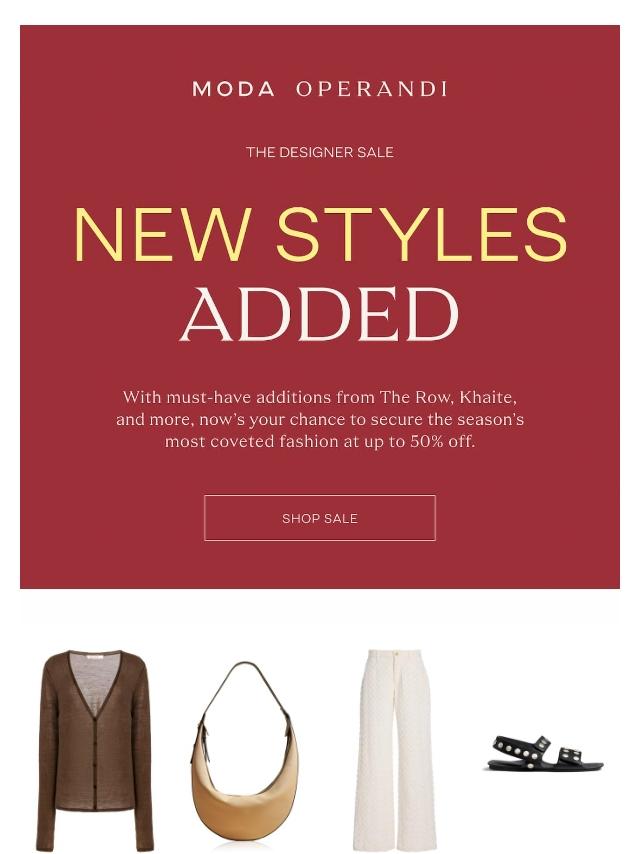Image resolution: width=640 pixels, height=854 pixels.
Task: Click the white pants waistband
Action: click(x=395, y=654)
